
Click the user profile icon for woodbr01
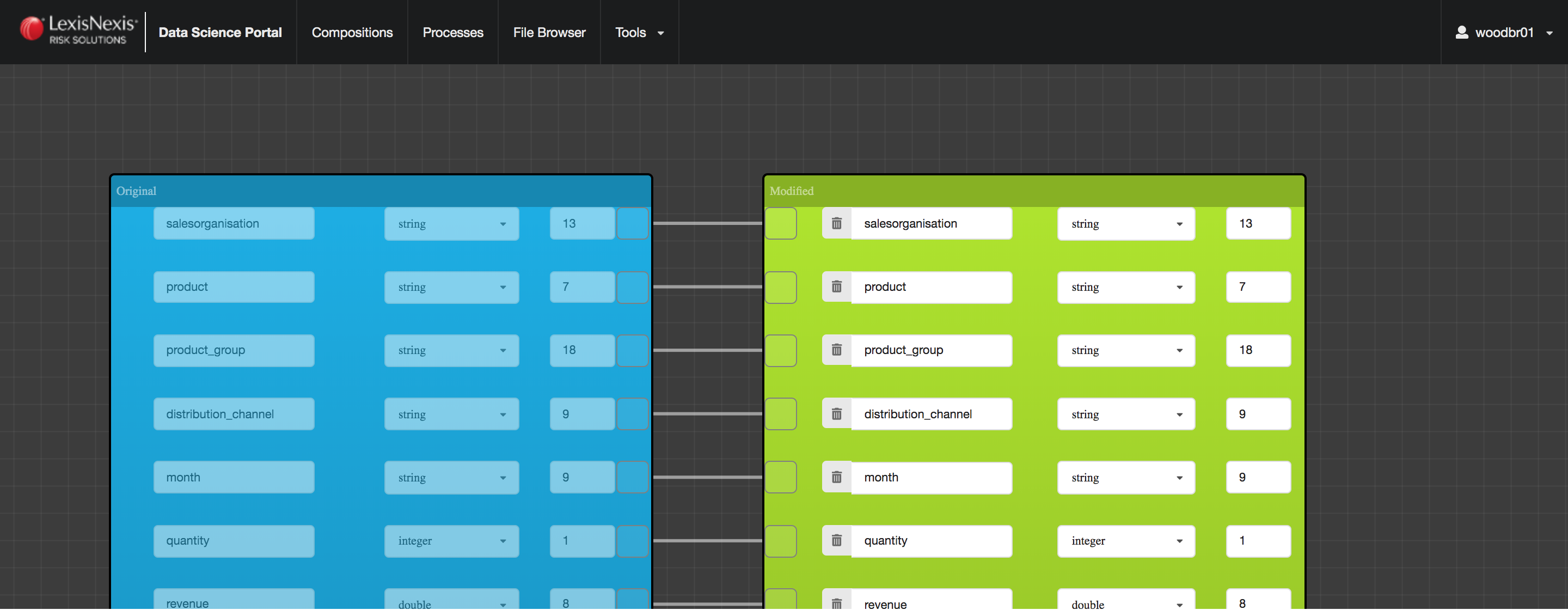(1461, 32)
